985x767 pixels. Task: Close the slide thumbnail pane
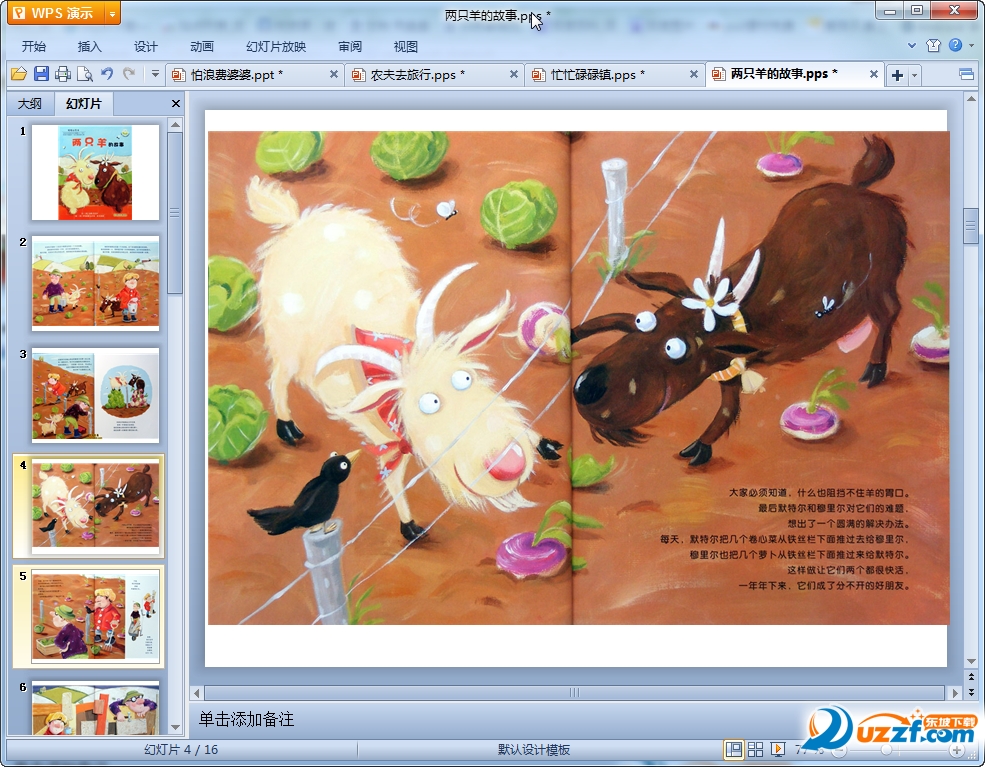pyautogui.click(x=176, y=104)
